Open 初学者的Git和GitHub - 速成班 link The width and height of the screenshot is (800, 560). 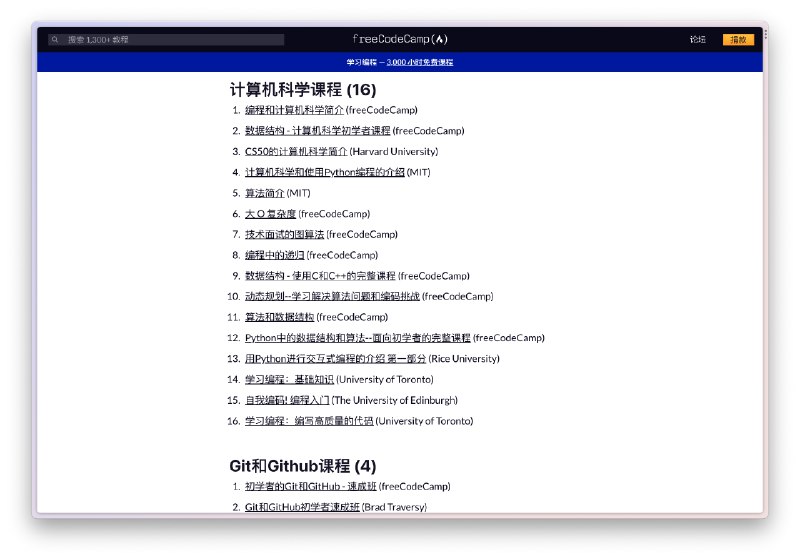(311, 487)
